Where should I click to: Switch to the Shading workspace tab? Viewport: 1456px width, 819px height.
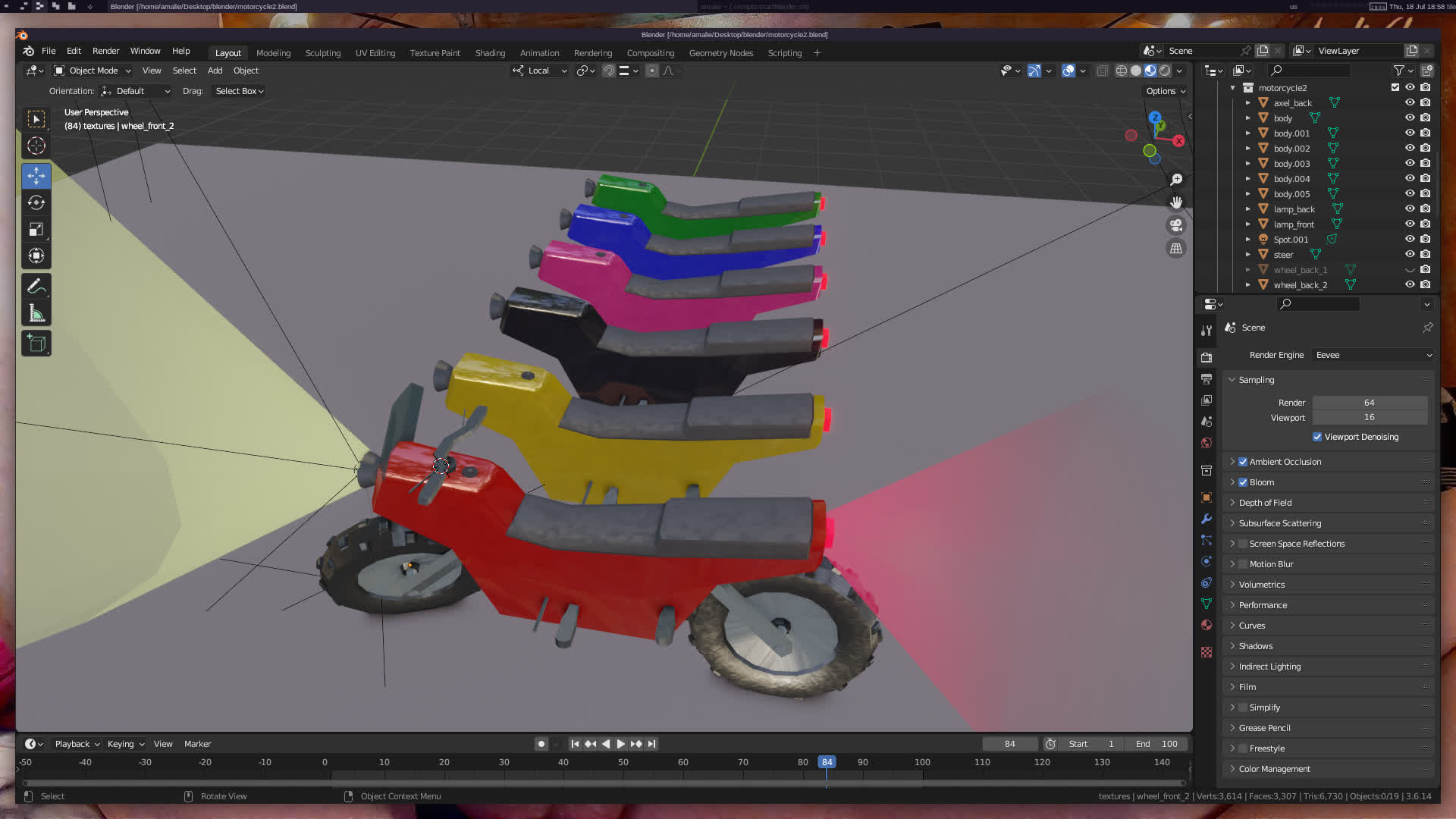(x=490, y=53)
